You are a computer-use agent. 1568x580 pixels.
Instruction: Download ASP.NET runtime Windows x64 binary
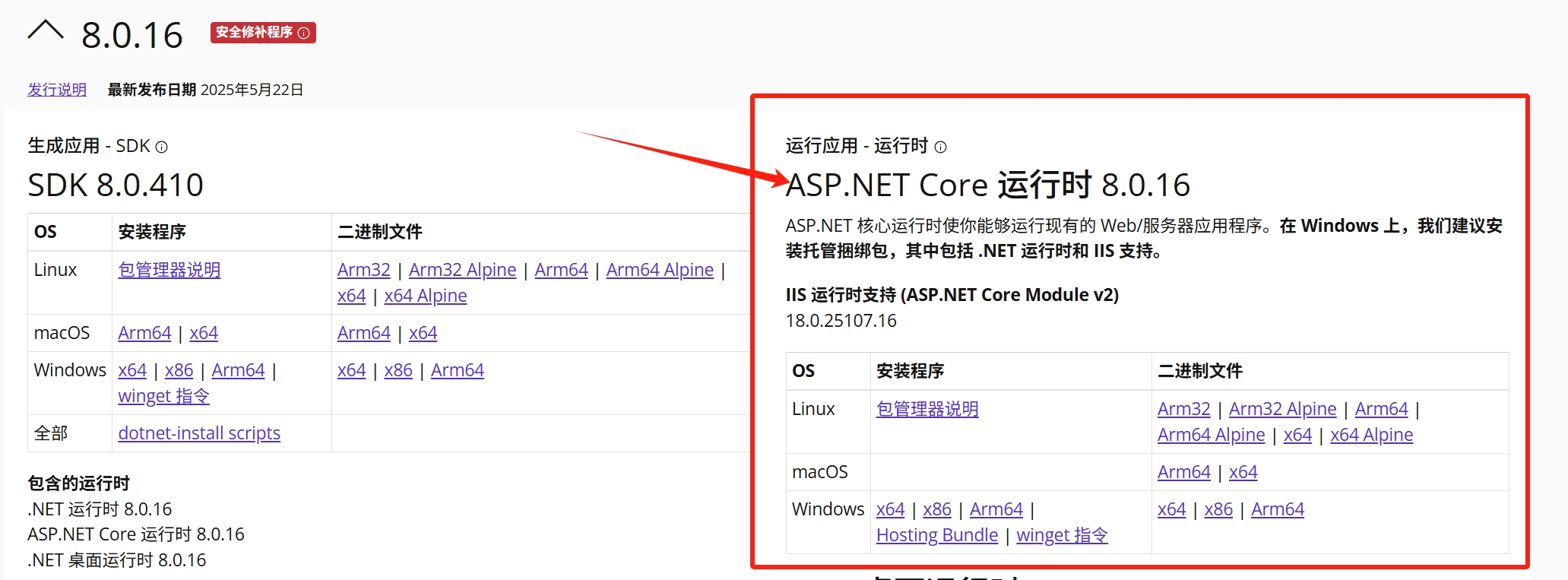(1172, 509)
